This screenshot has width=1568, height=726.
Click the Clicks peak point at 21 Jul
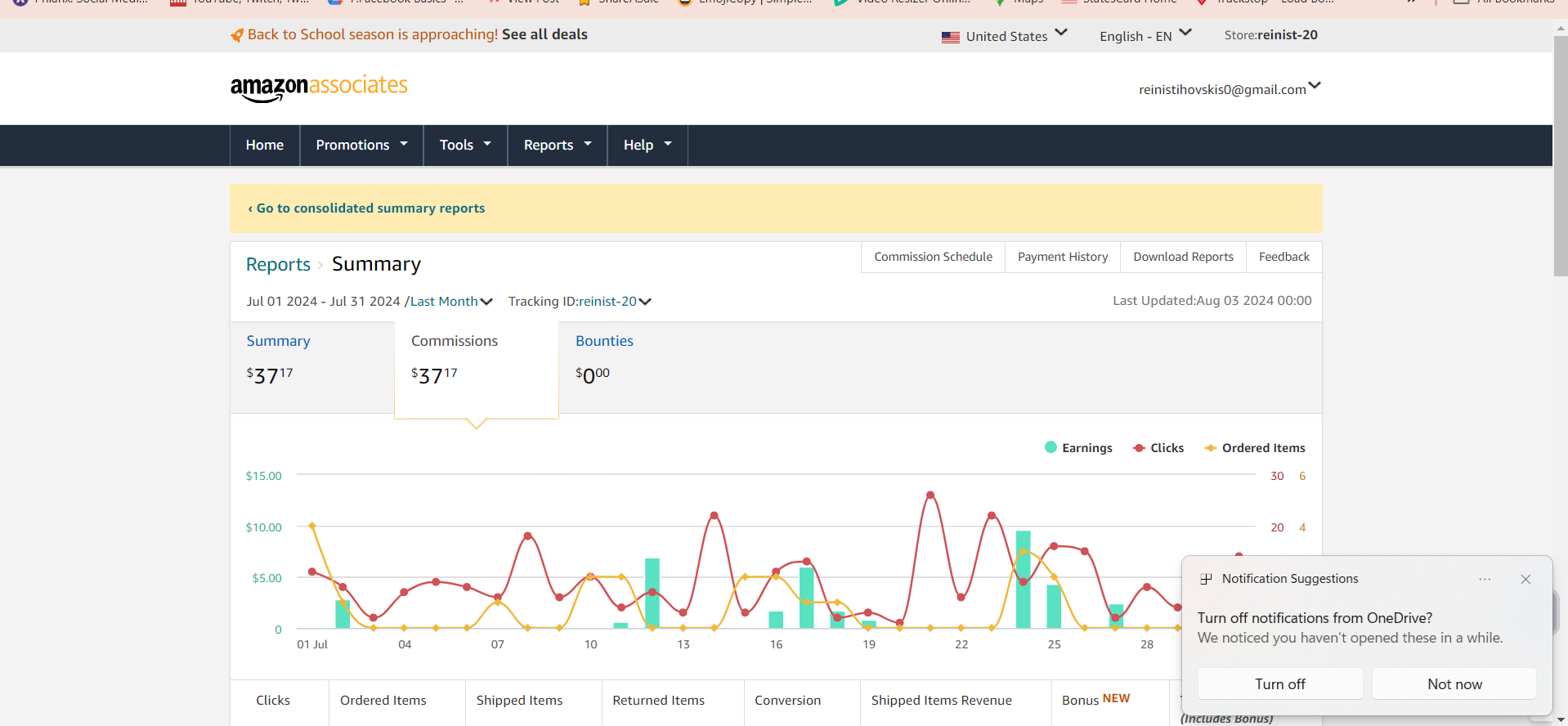pos(930,495)
